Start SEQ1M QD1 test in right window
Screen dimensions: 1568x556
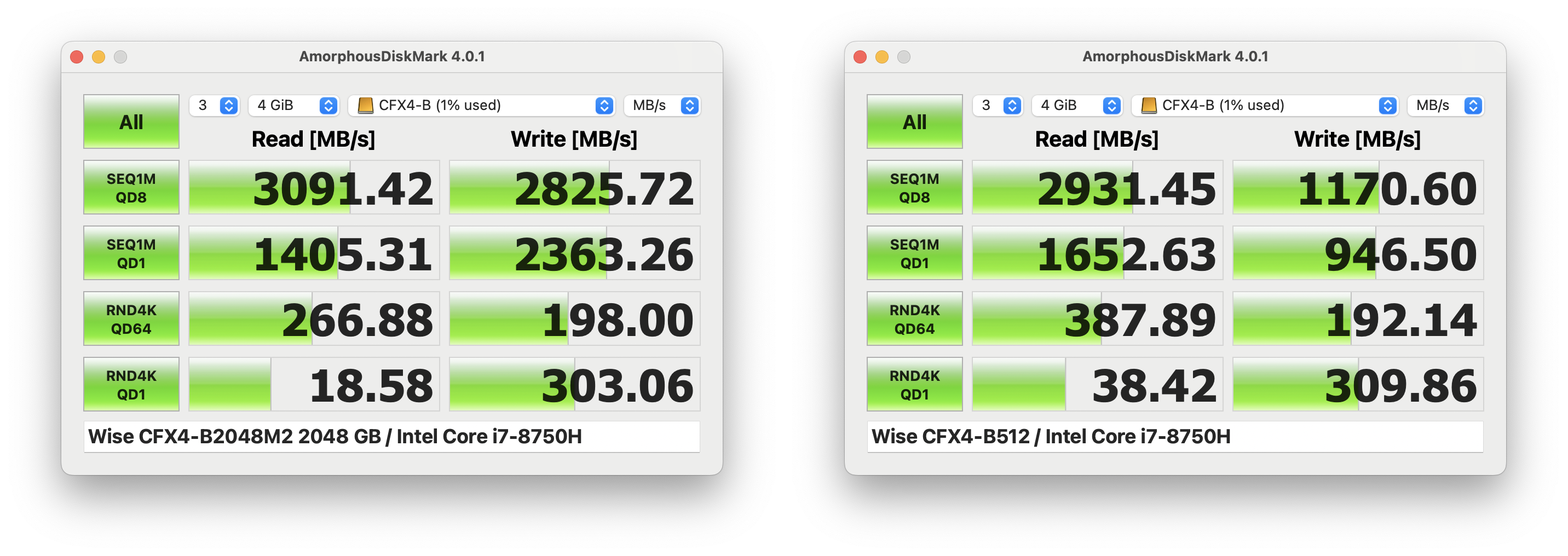click(914, 253)
